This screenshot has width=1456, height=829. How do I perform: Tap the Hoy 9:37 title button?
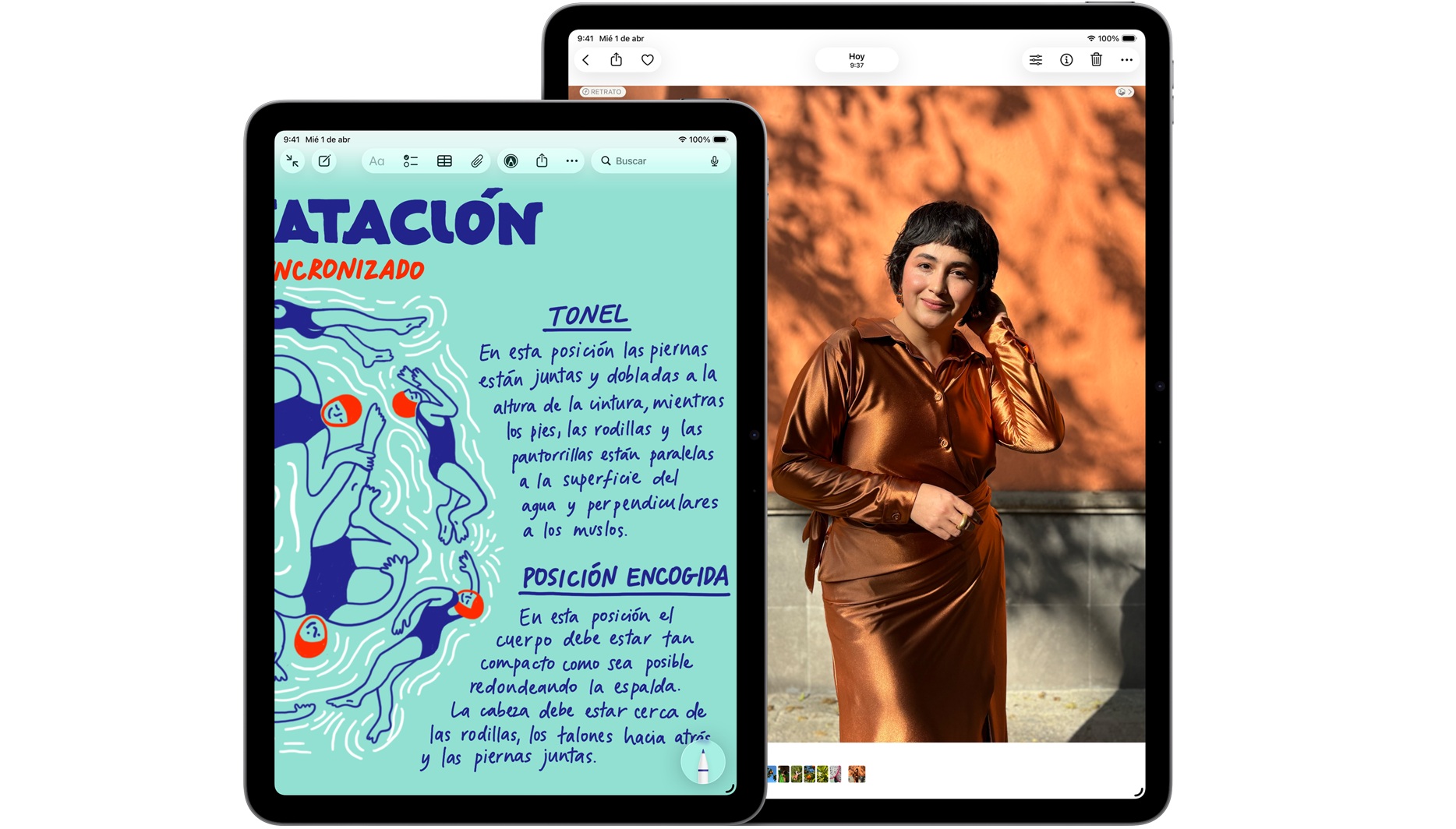(856, 60)
